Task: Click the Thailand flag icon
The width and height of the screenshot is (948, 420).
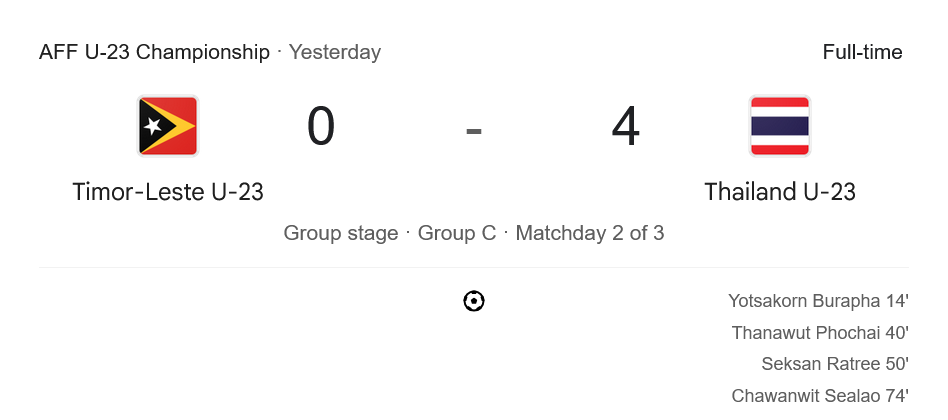Action: pyautogui.click(x=780, y=126)
